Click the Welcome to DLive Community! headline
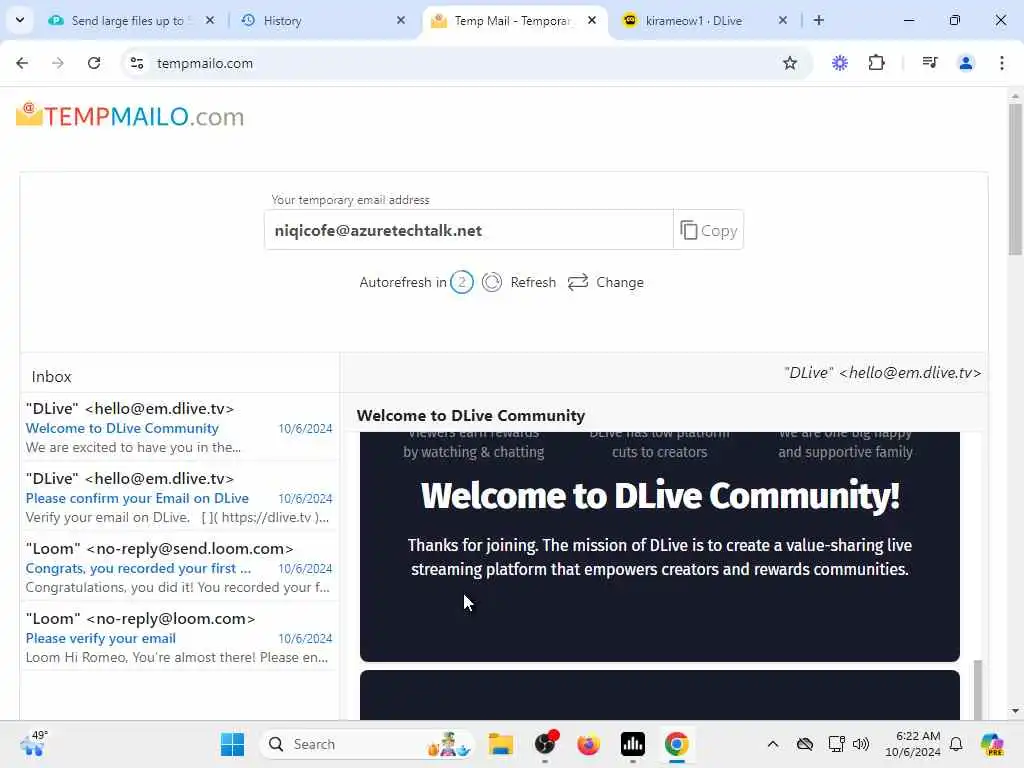The image size is (1024, 768). click(660, 496)
